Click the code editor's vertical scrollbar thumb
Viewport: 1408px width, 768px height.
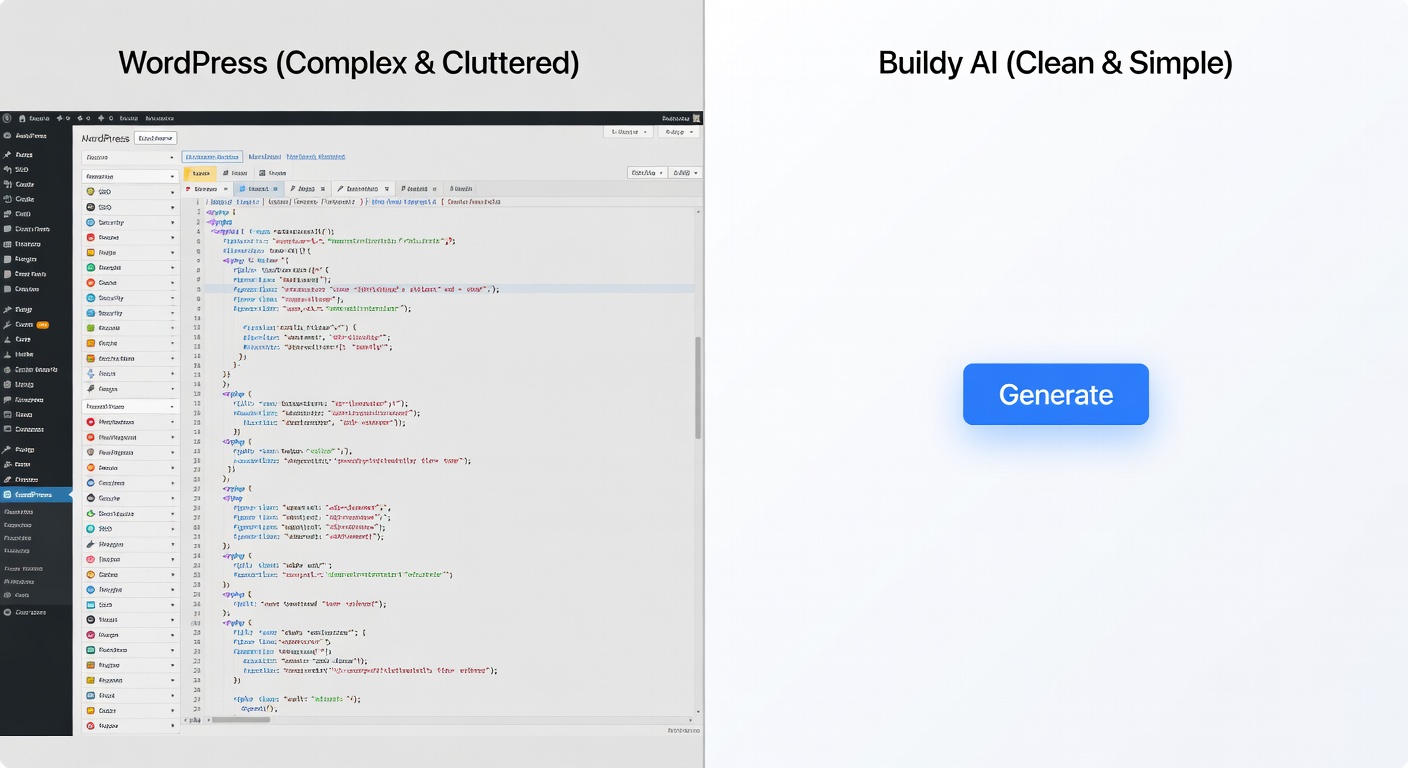(698, 387)
